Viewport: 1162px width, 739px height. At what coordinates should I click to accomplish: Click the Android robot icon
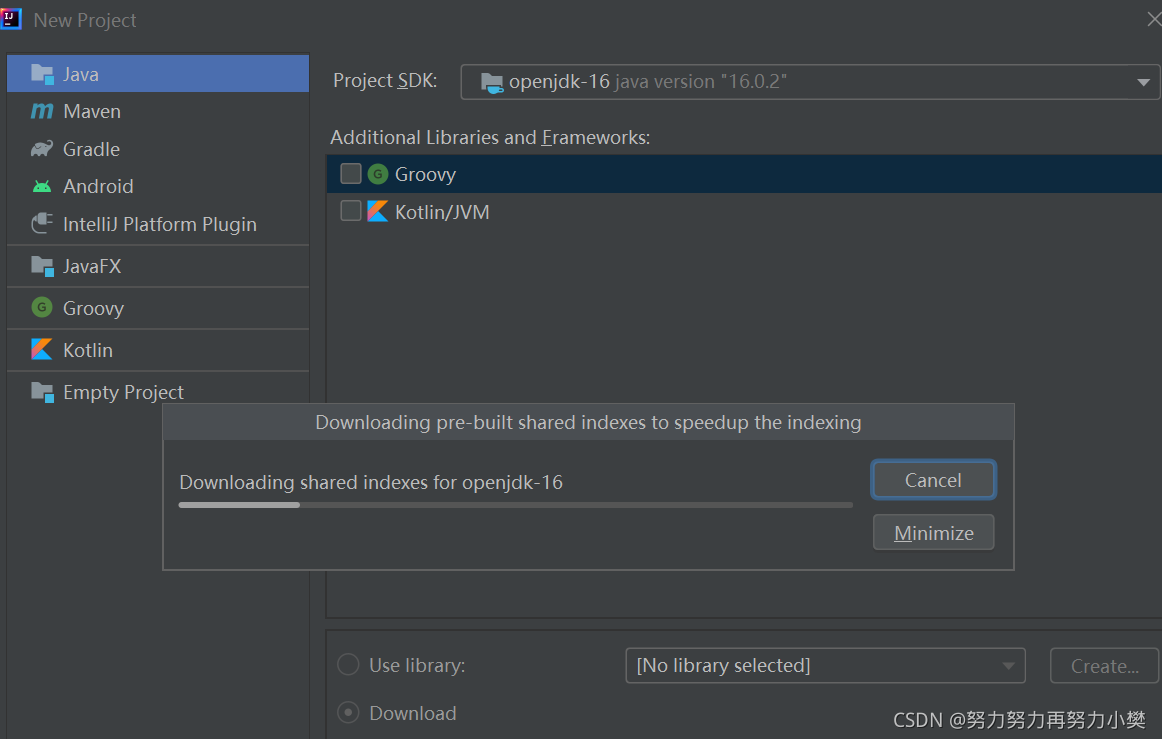(x=42, y=186)
